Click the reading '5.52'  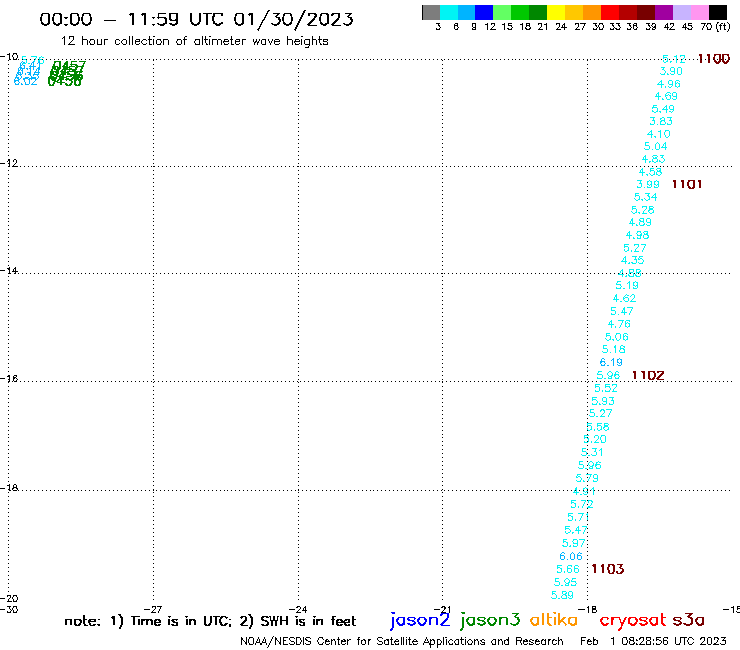(606, 388)
